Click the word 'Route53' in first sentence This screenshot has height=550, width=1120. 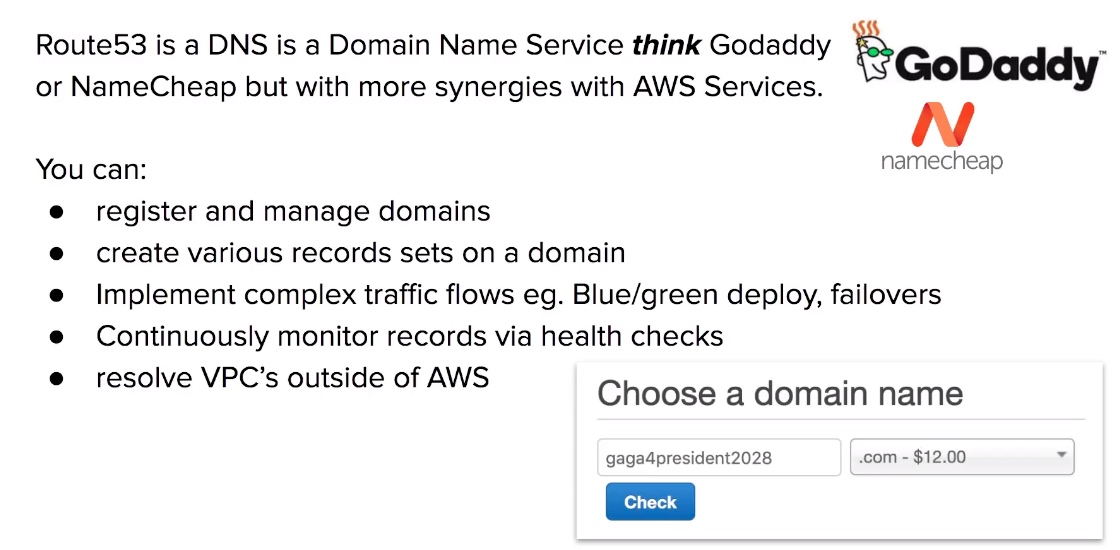[x=91, y=46]
